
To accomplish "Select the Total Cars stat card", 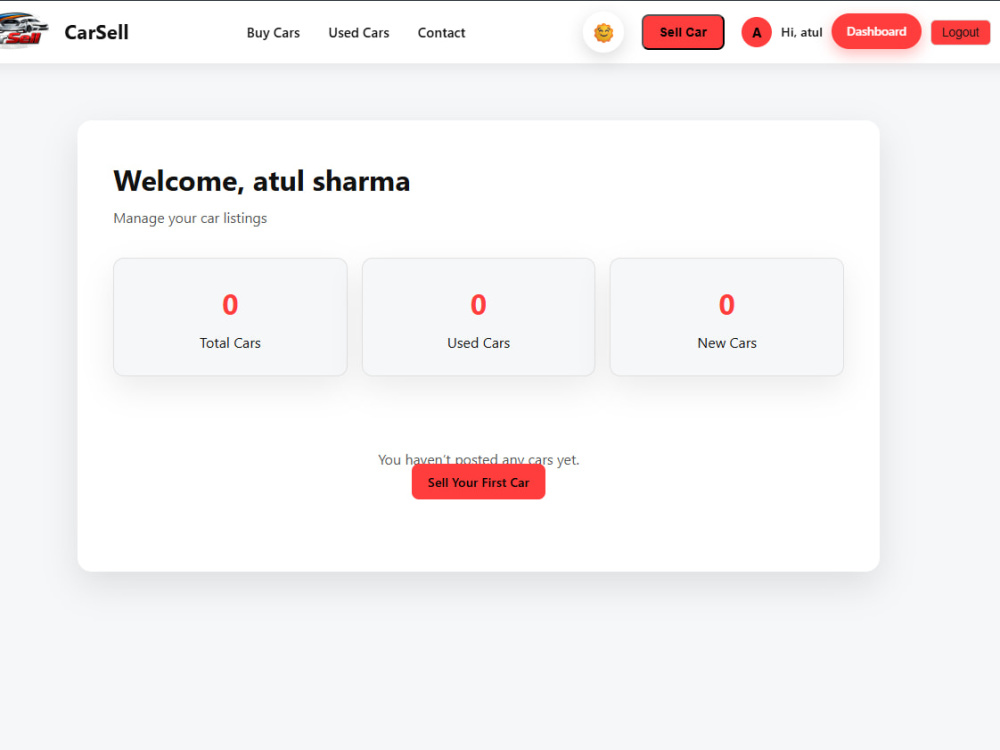I will pos(230,317).
